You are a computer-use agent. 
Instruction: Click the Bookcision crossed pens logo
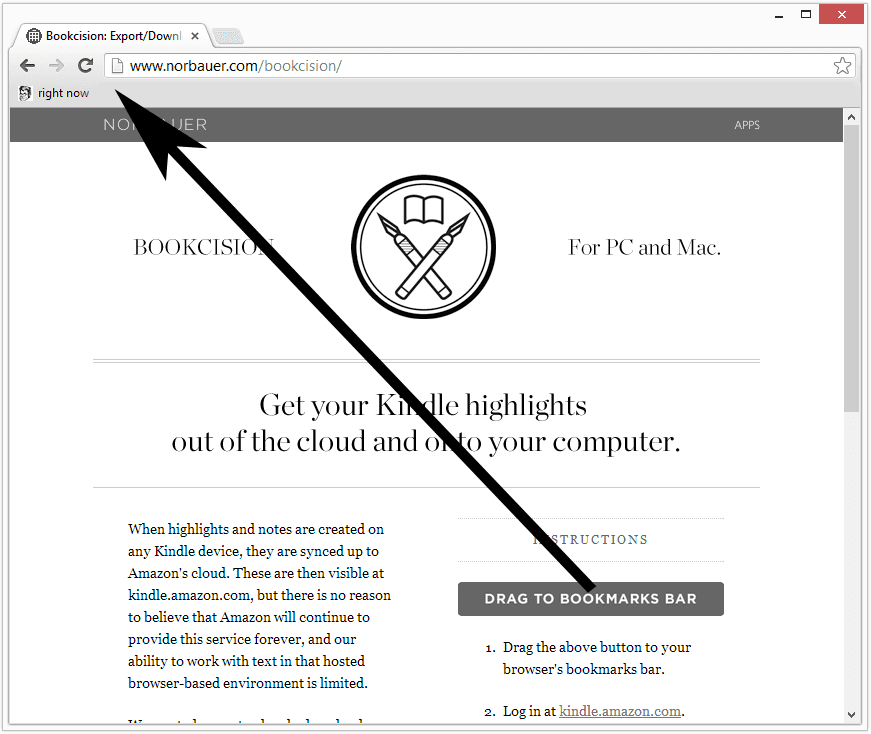[423, 247]
